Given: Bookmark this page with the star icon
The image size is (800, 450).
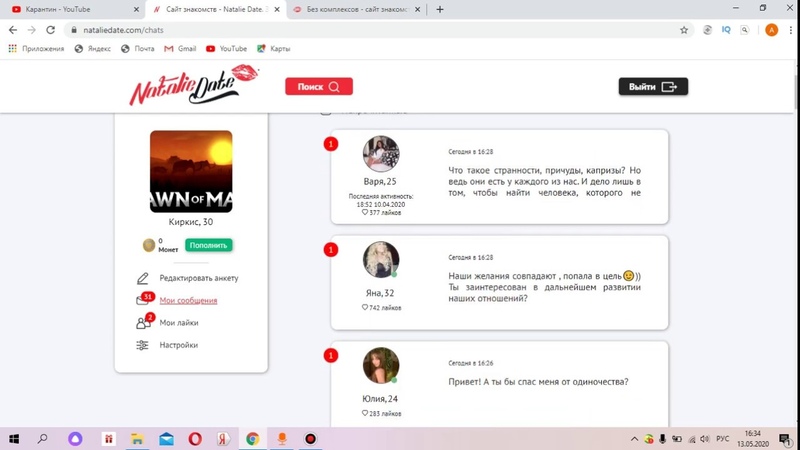Looking at the screenshot, I should [684, 30].
